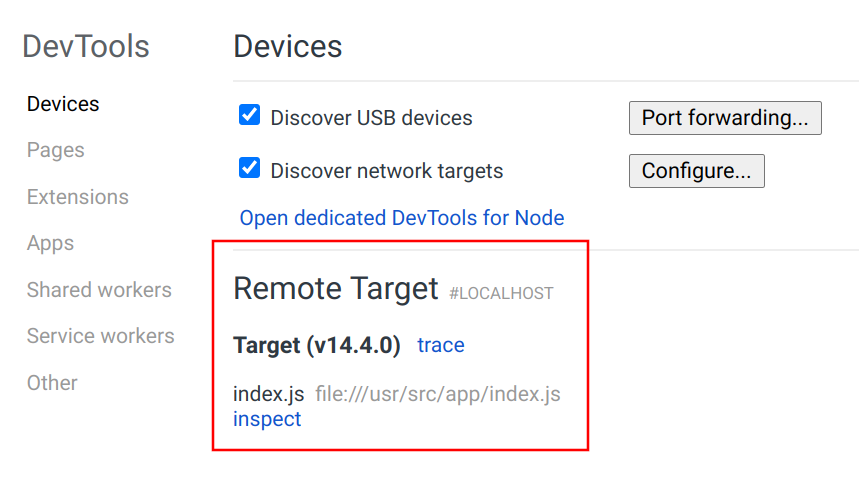Click the Port forwarding button

click(725, 118)
